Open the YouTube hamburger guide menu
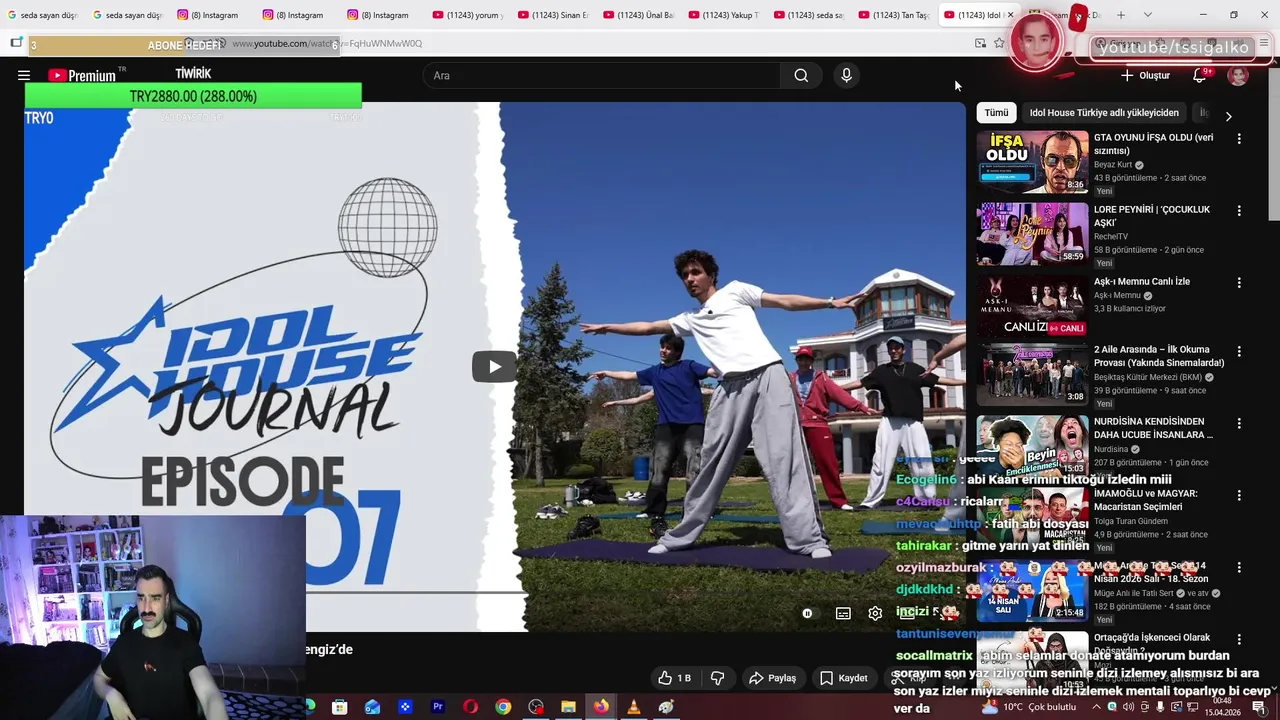The image size is (1280, 720). point(24,75)
